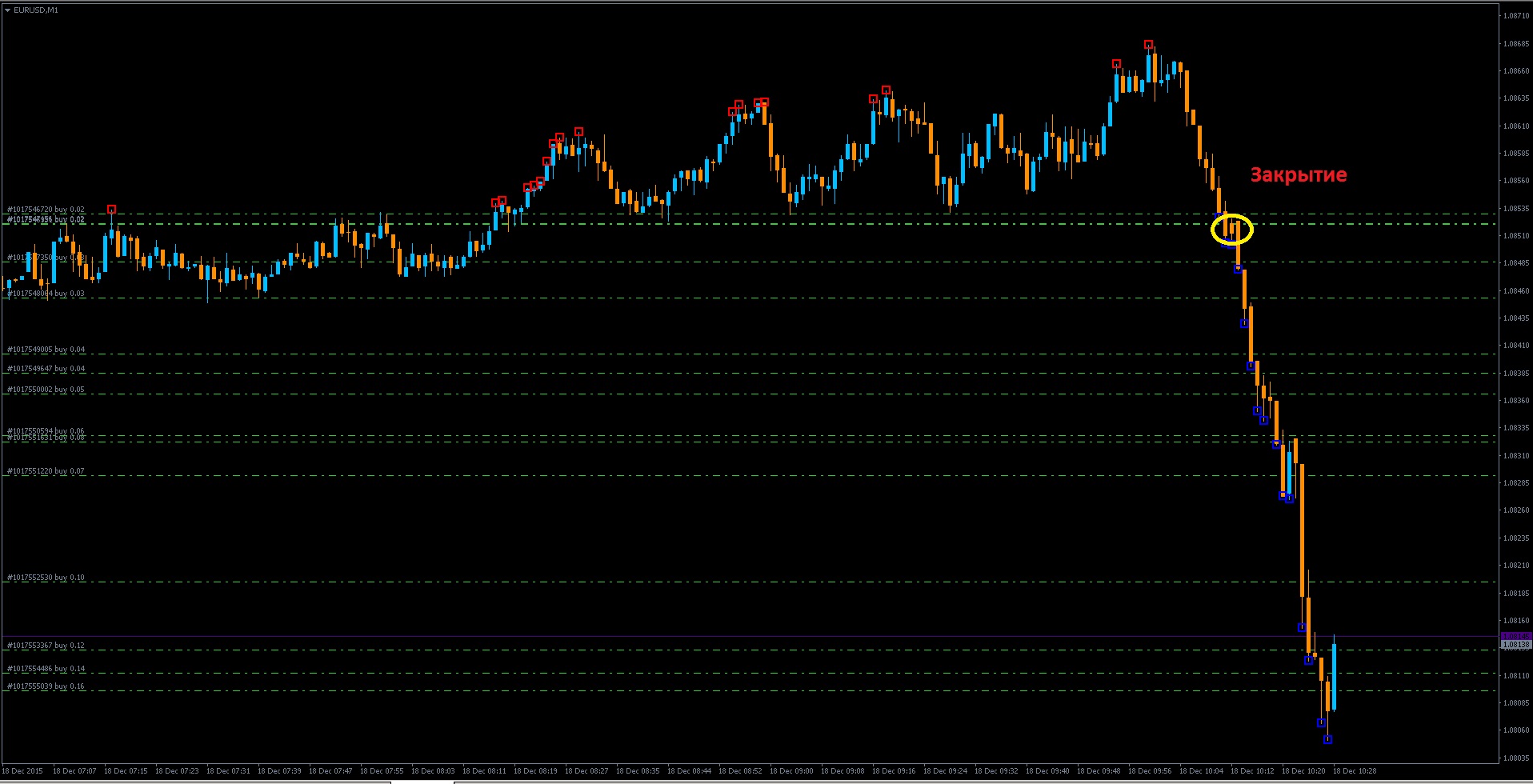Click time axis label 18 Dec 07:07
The height and width of the screenshot is (784, 1533).
[x=74, y=772]
